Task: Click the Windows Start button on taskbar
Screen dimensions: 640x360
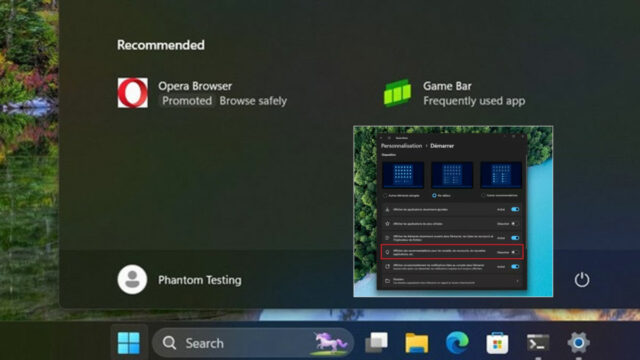Action: point(129,343)
